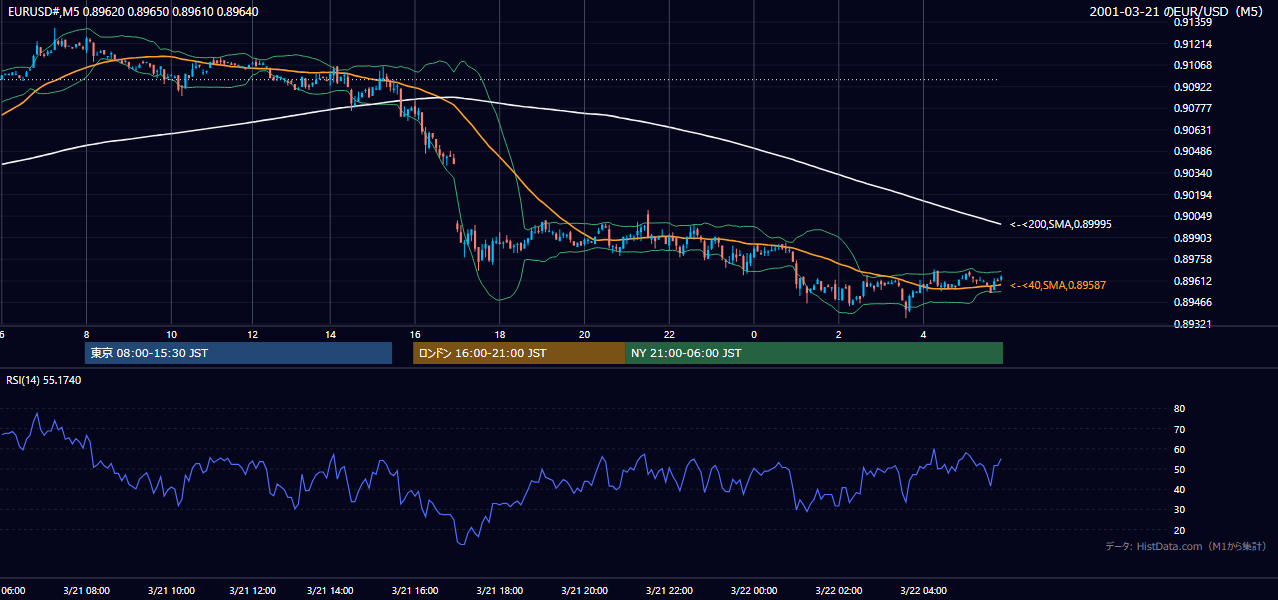Click the 2001-03-21 EUR/USD (M5) chart title

[x=1178, y=12]
